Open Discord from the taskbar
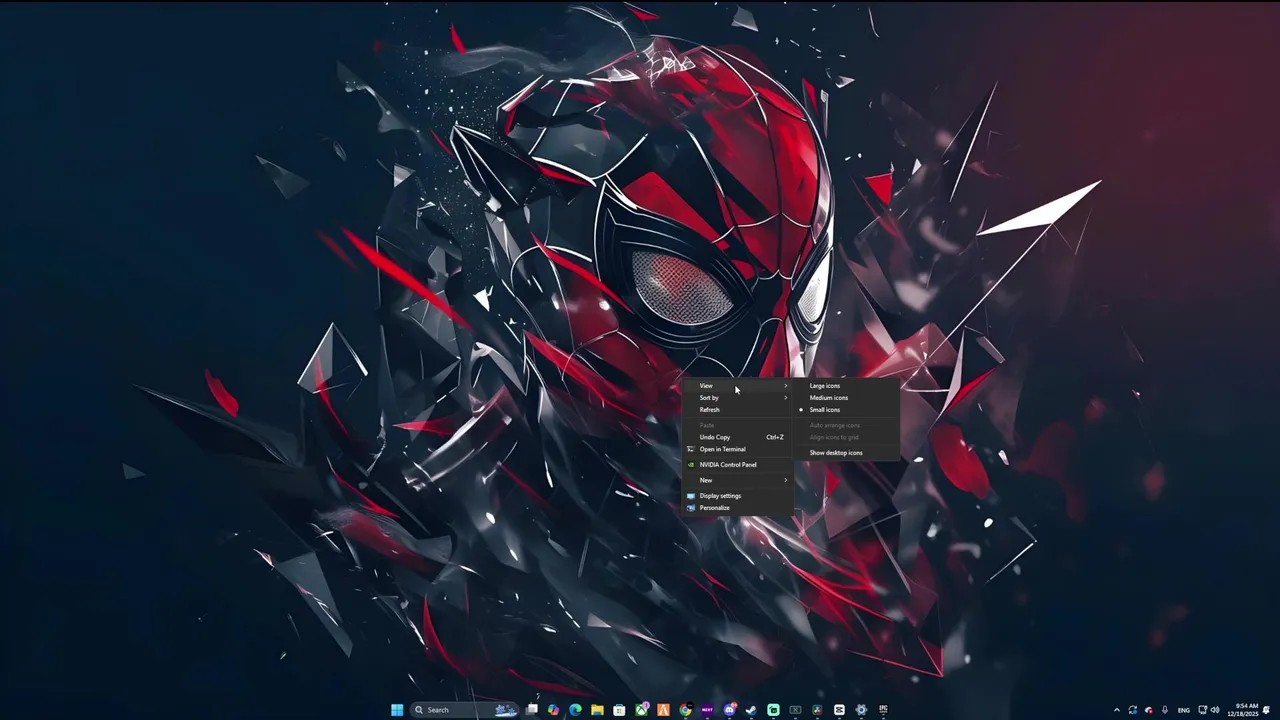 [x=730, y=710]
